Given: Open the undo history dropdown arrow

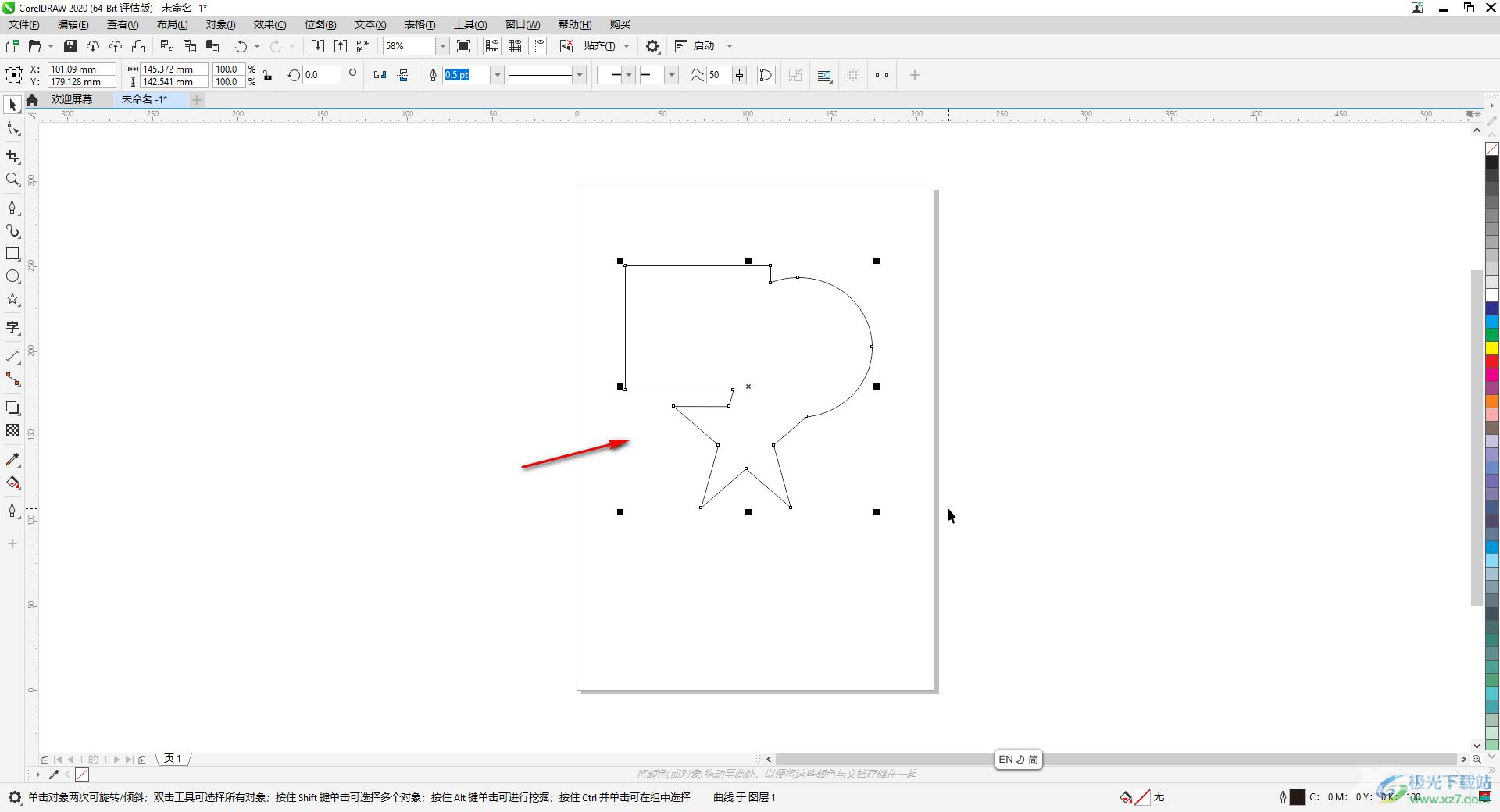Looking at the screenshot, I should (257, 46).
